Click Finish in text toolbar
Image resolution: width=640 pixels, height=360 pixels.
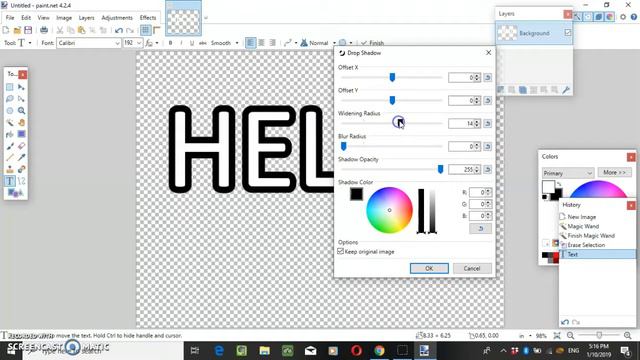point(372,43)
